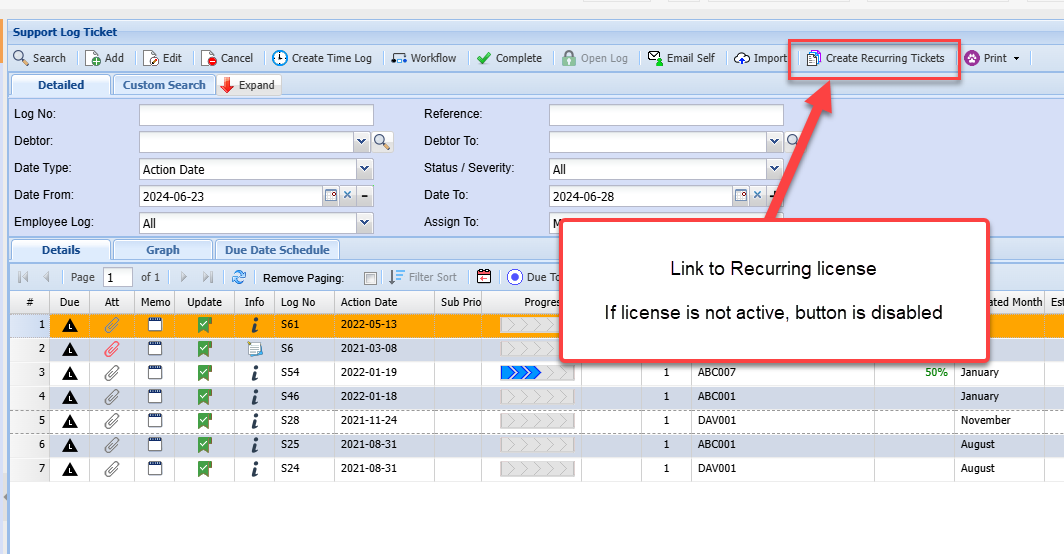Click the Edit toolbar button
The height and width of the screenshot is (554, 1064).
click(x=162, y=58)
